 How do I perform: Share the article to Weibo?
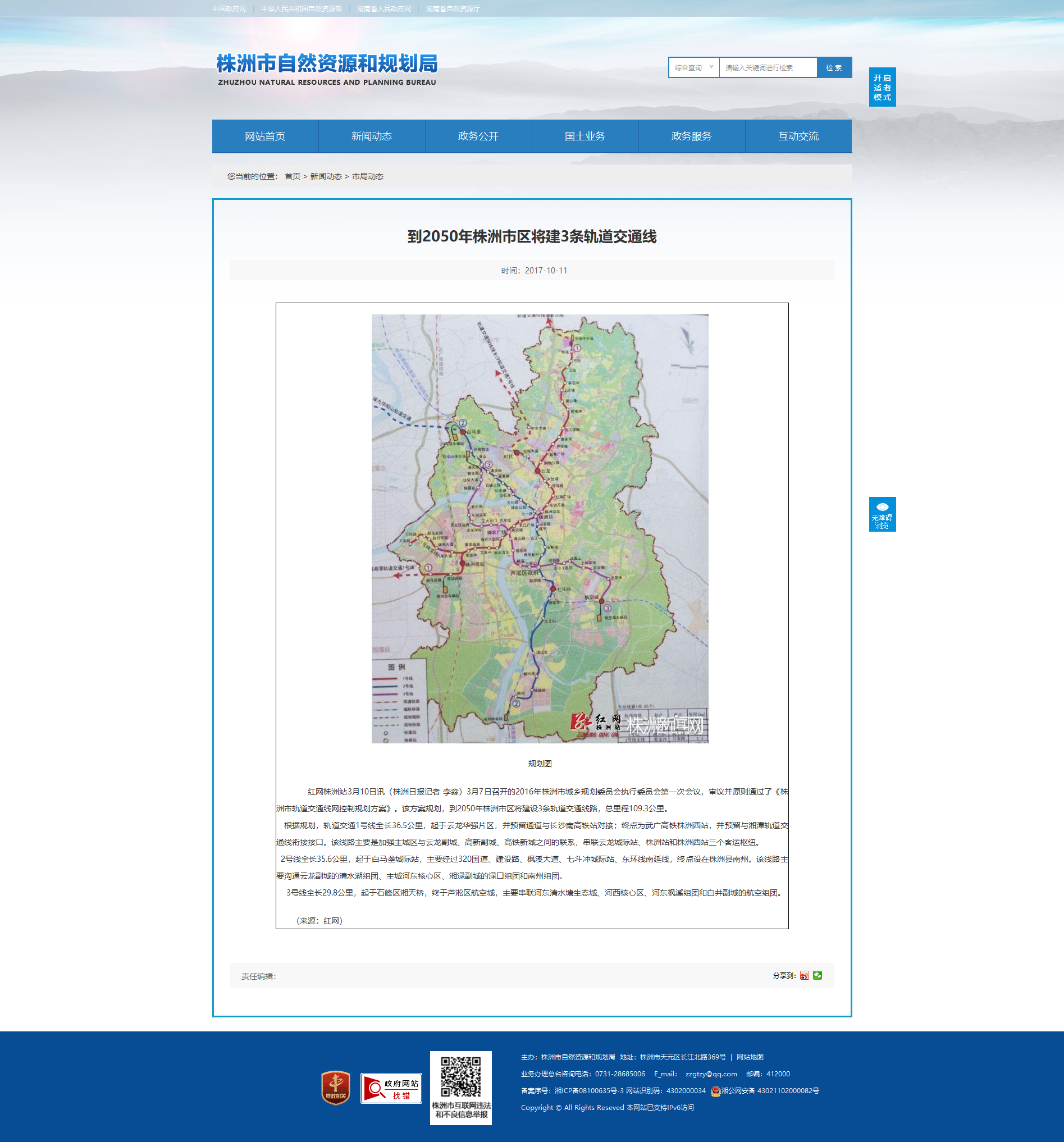coord(805,975)
